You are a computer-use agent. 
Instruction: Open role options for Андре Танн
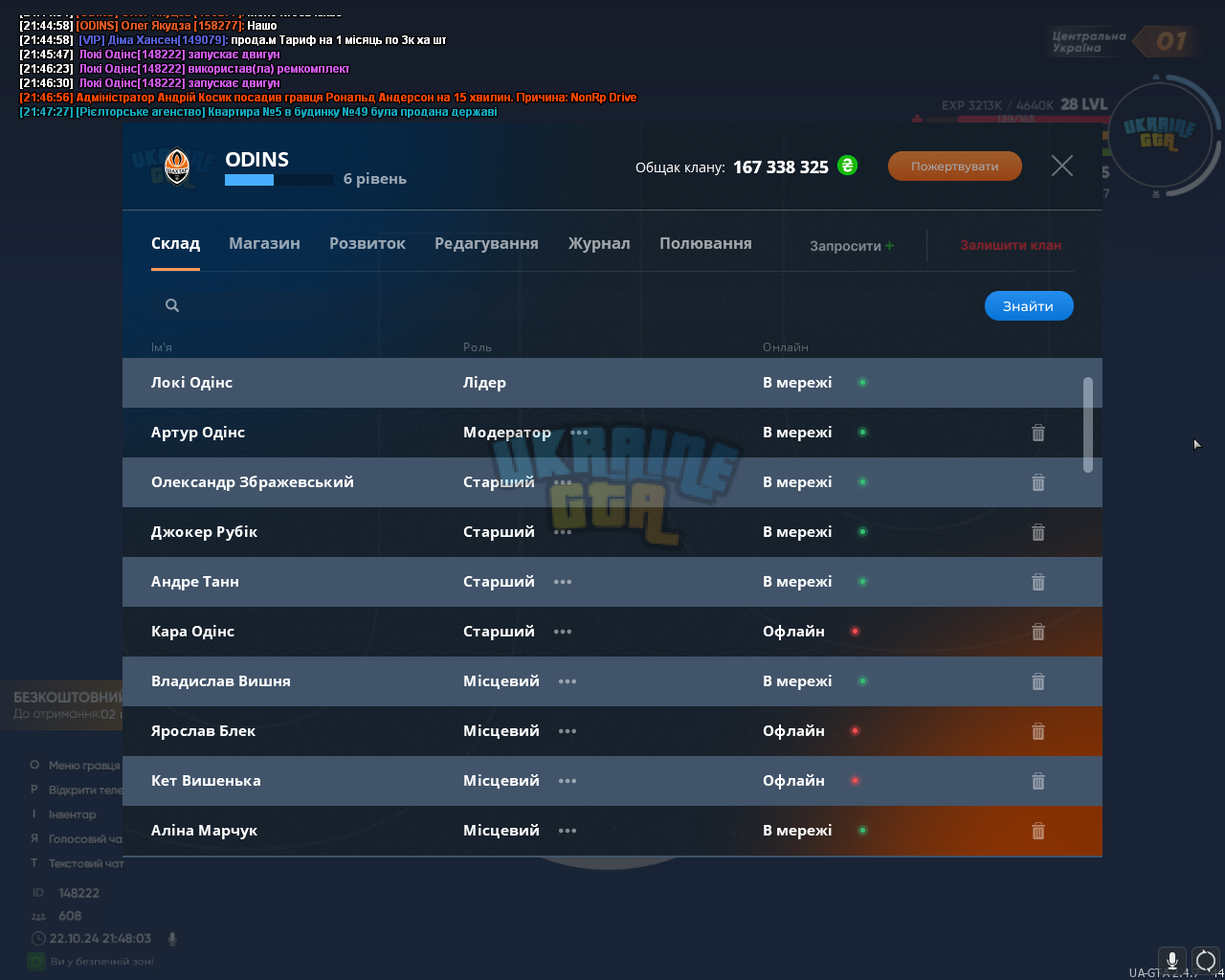click(563, 582)
